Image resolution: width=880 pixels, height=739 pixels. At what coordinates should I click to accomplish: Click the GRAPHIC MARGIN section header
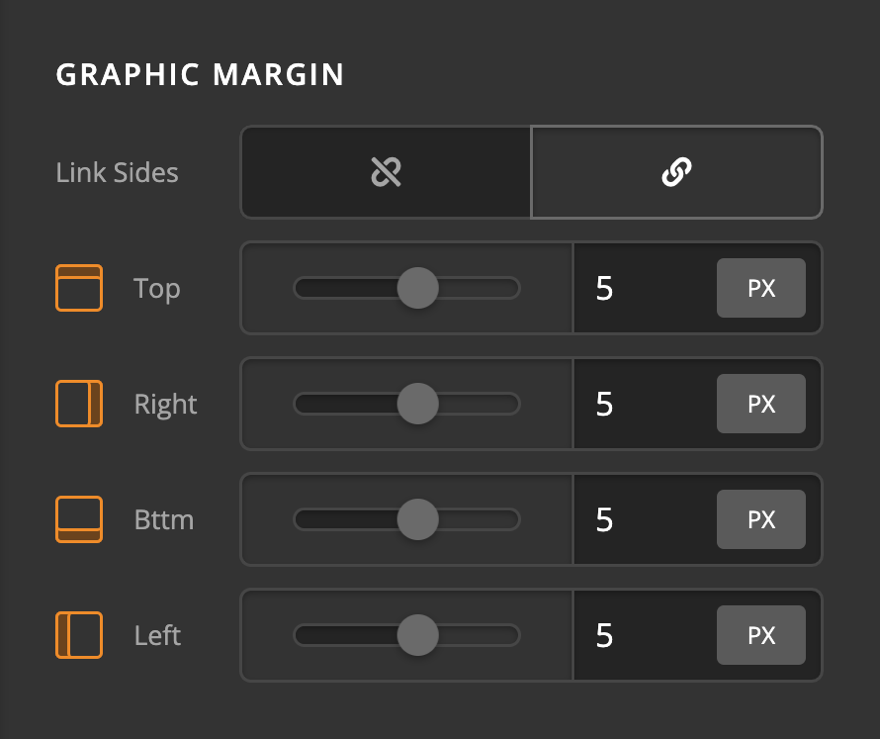tap(199, 74)
